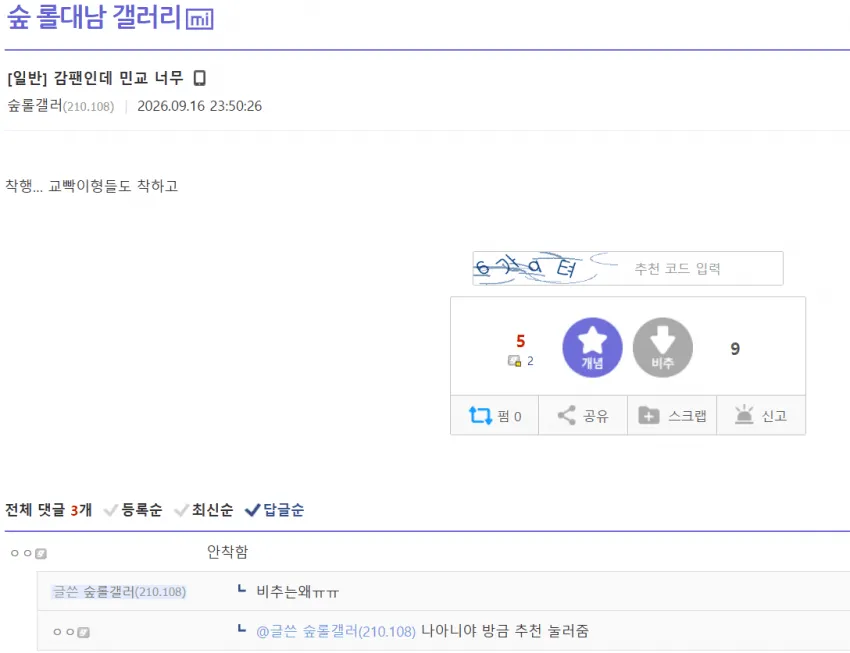Click the 신고 text label
The width and height of the screenshot is (850, 653).
(774, 416)
